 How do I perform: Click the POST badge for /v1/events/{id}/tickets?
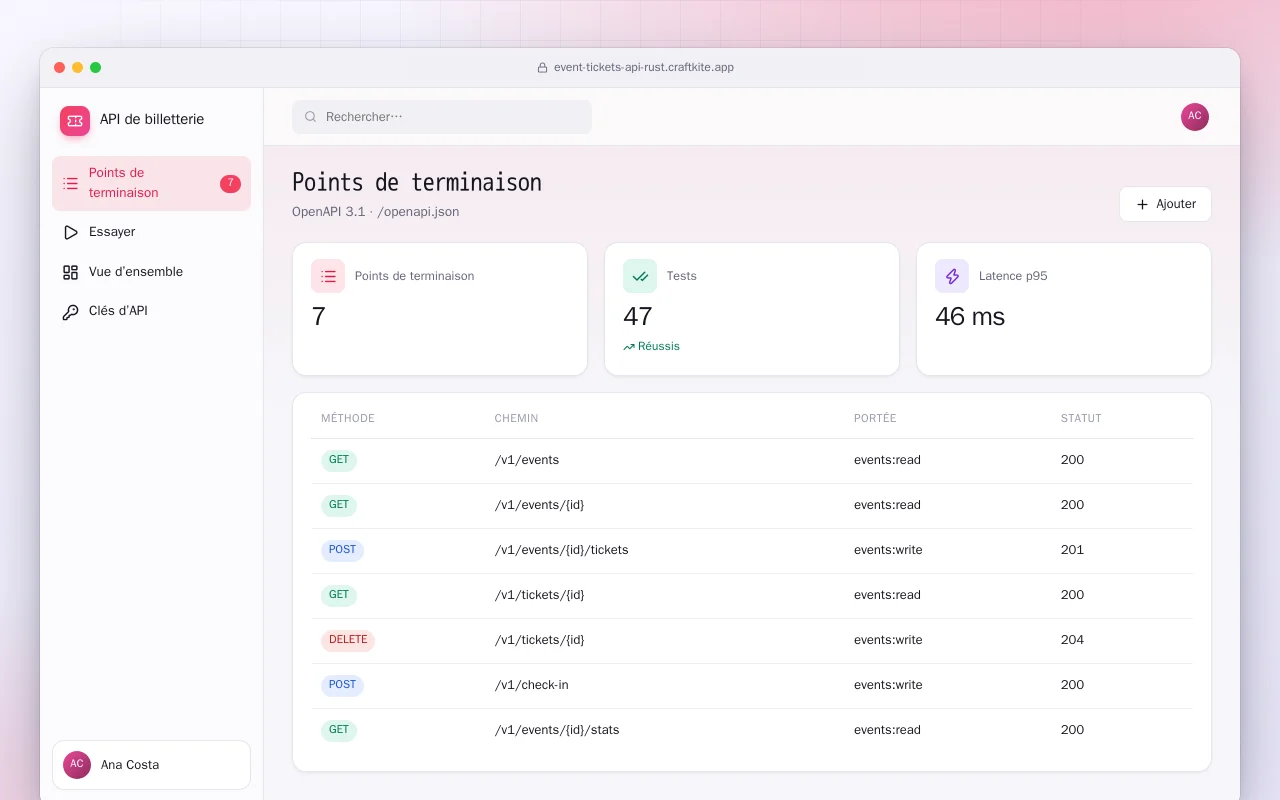[x=342, y=550]
